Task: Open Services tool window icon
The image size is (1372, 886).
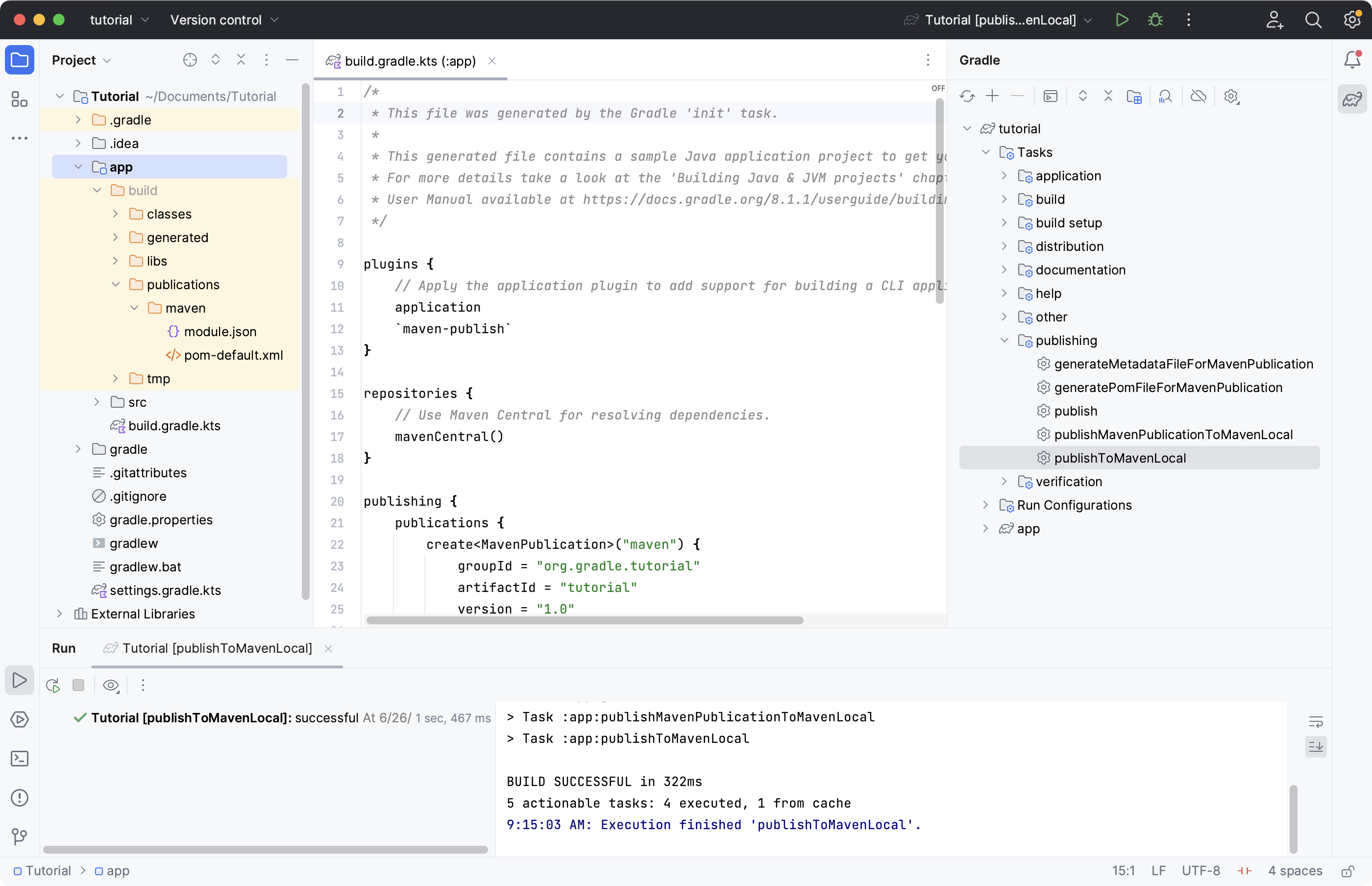Action: [20, 719]
